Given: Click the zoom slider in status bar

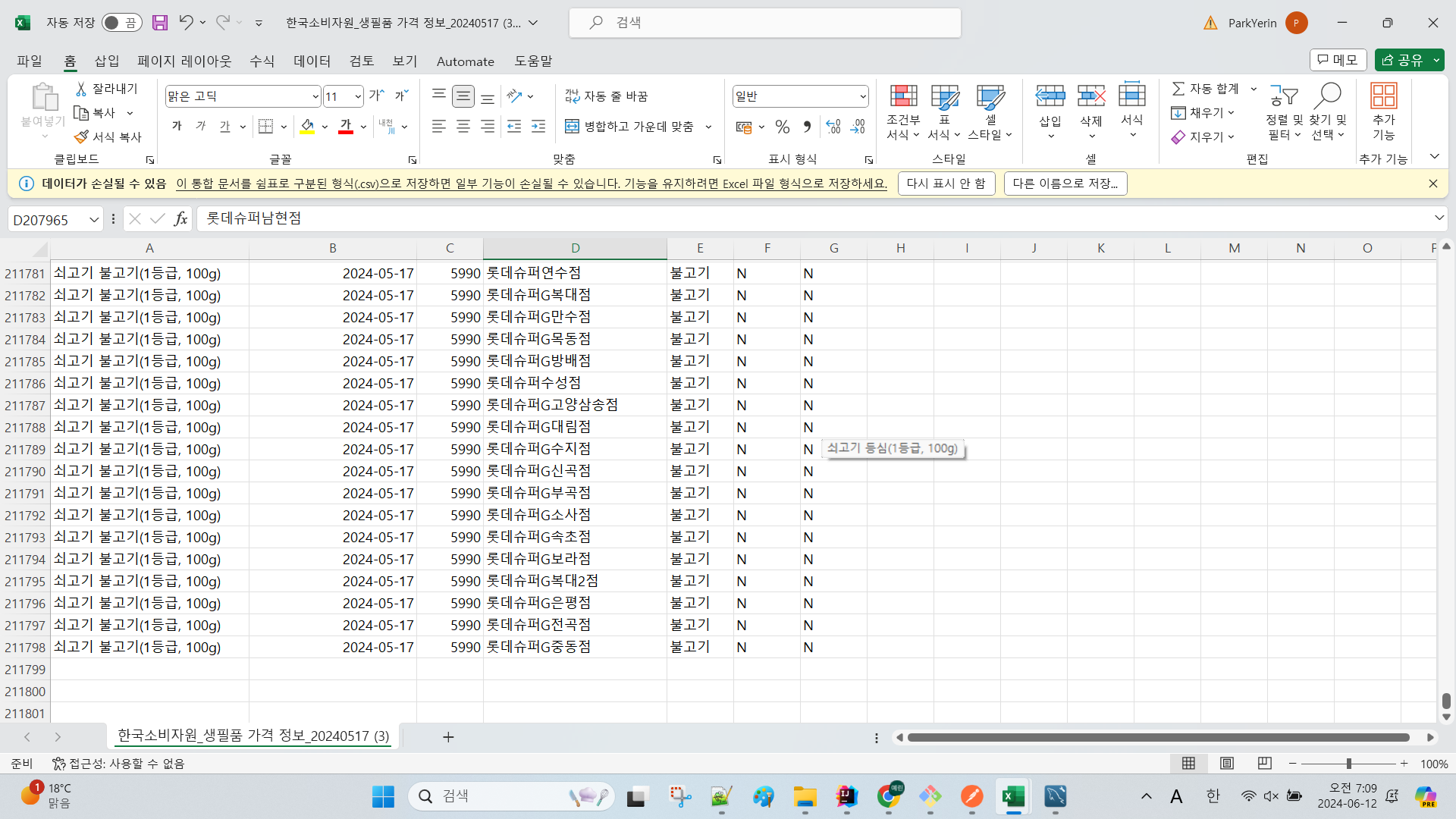Looking at the screenshot, I should click(x=1348, y=764).
